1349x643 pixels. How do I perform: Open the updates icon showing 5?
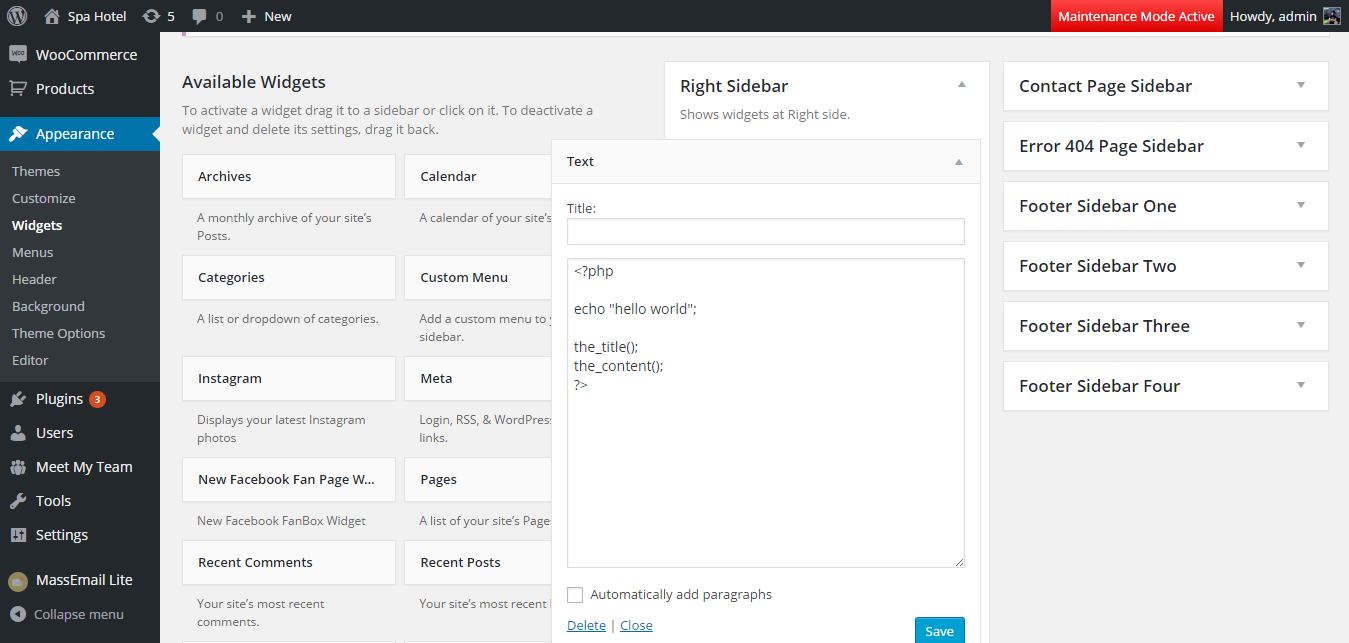pyautogui.click(x=151, y=16)
